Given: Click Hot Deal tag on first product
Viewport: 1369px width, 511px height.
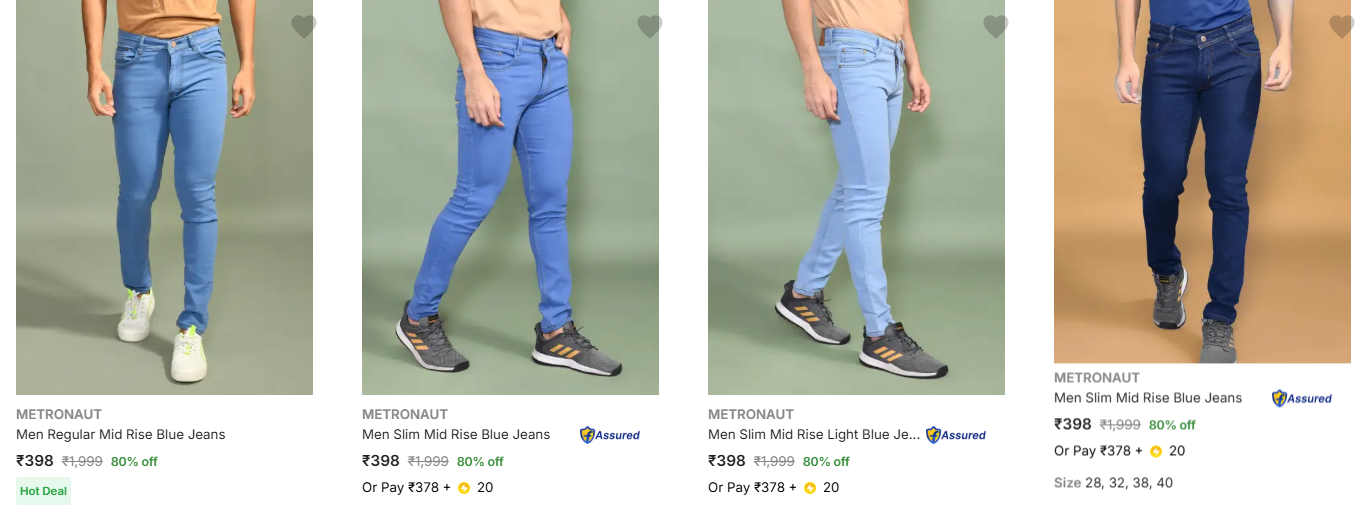Looking at the screenshot, I should (43, 491).
